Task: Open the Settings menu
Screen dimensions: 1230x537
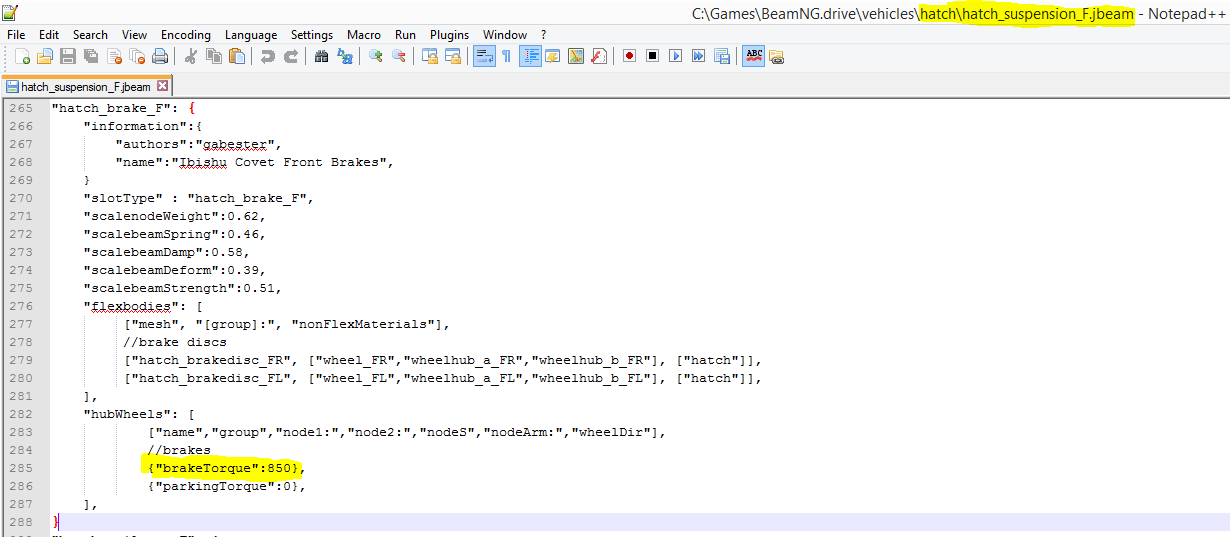Action: (x=312, y=34)
